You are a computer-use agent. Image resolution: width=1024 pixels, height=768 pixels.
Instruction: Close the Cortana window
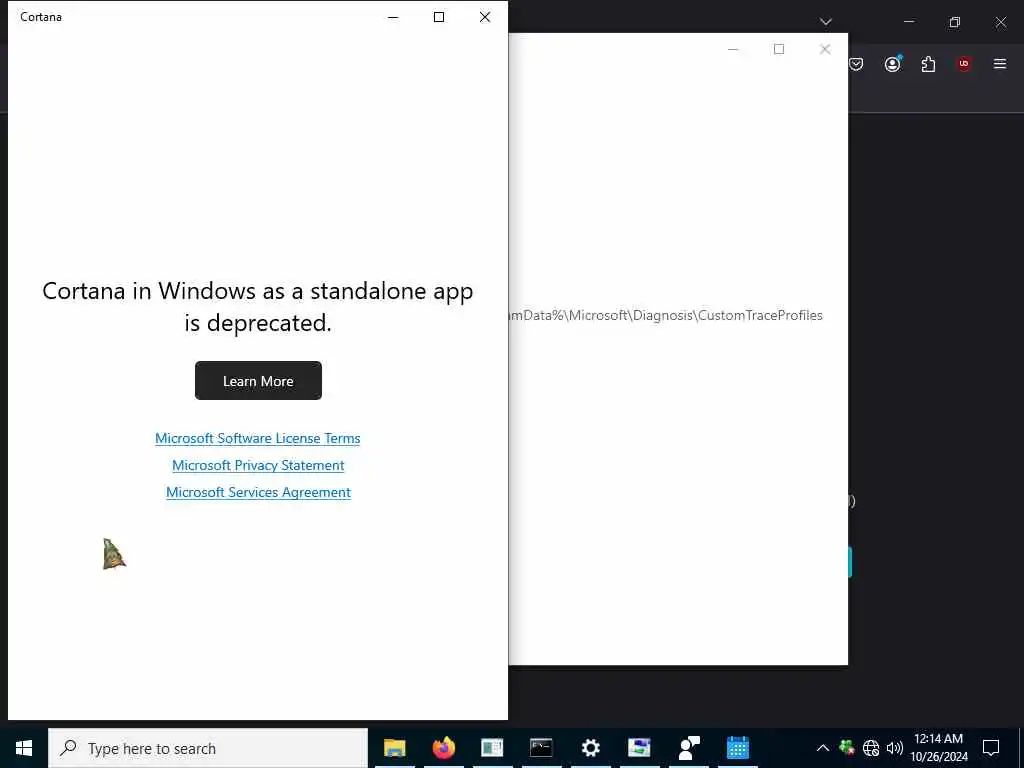[x=485, y=17]
